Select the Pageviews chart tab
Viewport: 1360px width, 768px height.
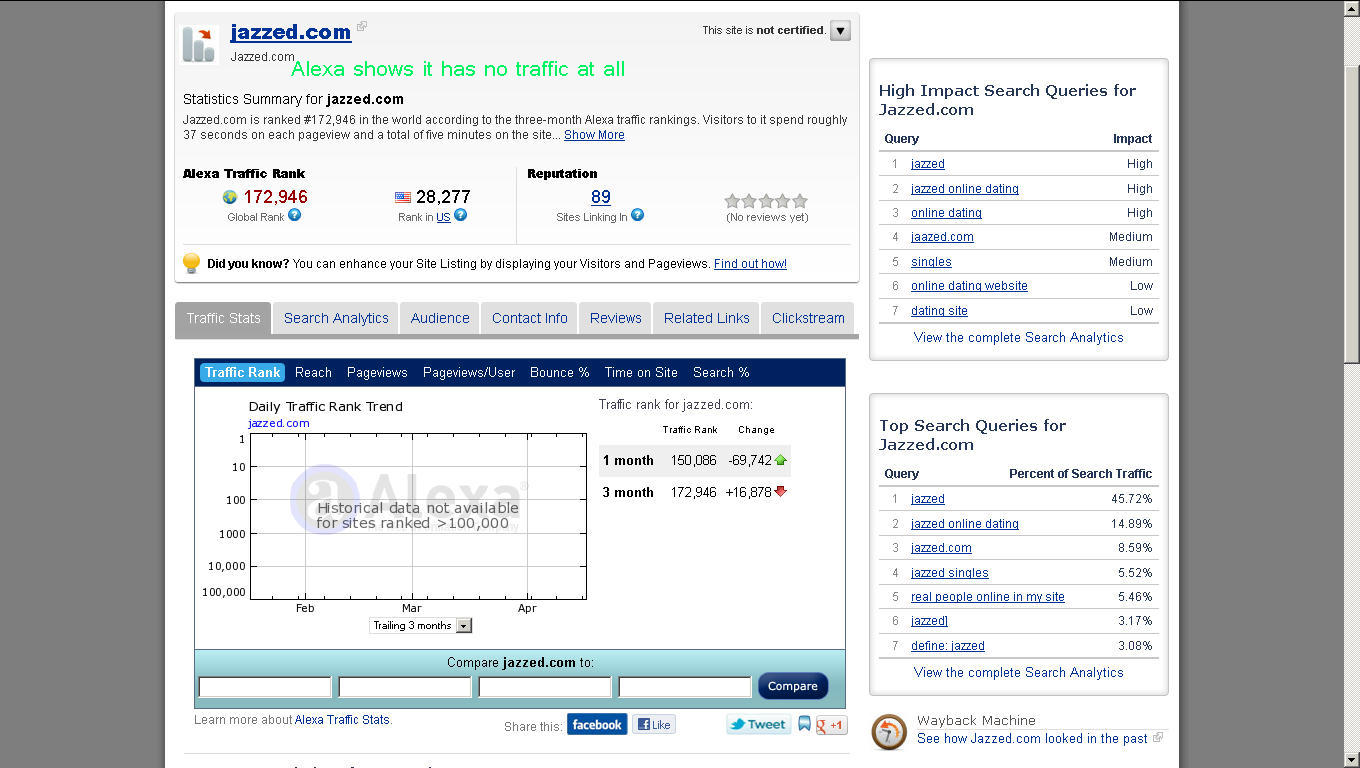(377, 372)
